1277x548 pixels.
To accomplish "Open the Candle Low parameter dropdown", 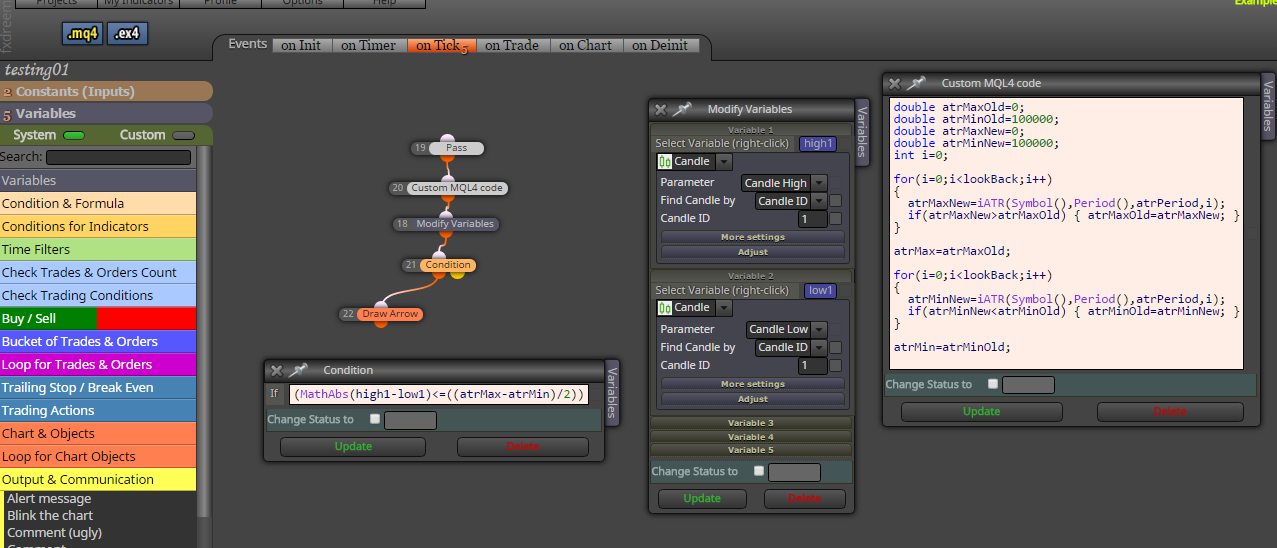I will (x=787, y=329).
